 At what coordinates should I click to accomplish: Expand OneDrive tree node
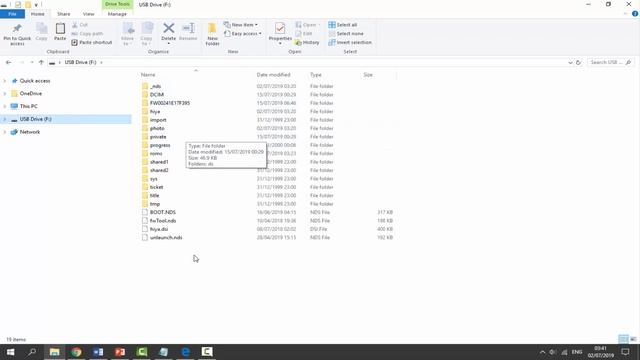5,93
